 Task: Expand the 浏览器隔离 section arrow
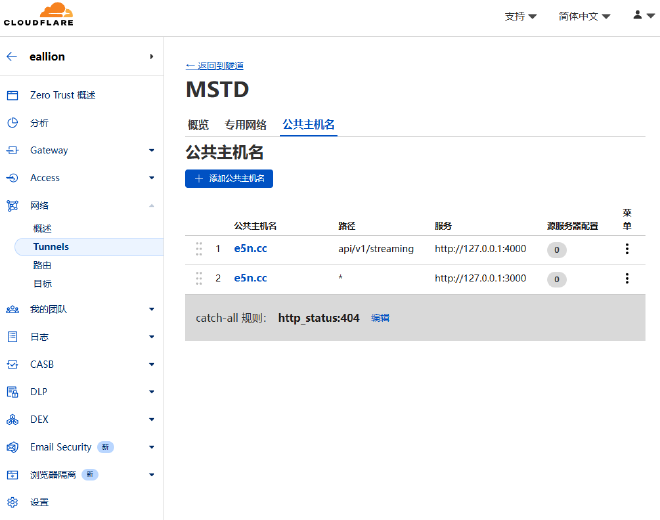[152, 475]
